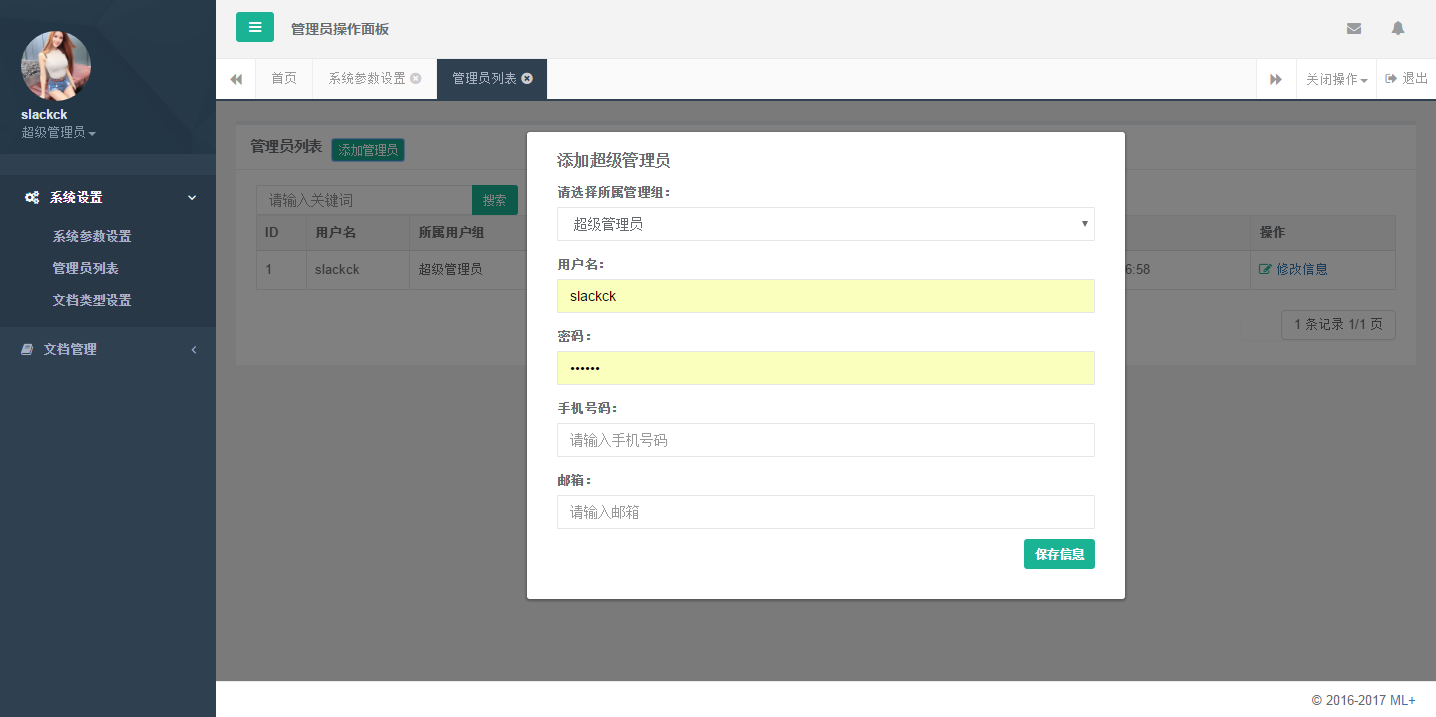Open the 所属管理组 select box

pyautogui.click(x=825, y=224)
